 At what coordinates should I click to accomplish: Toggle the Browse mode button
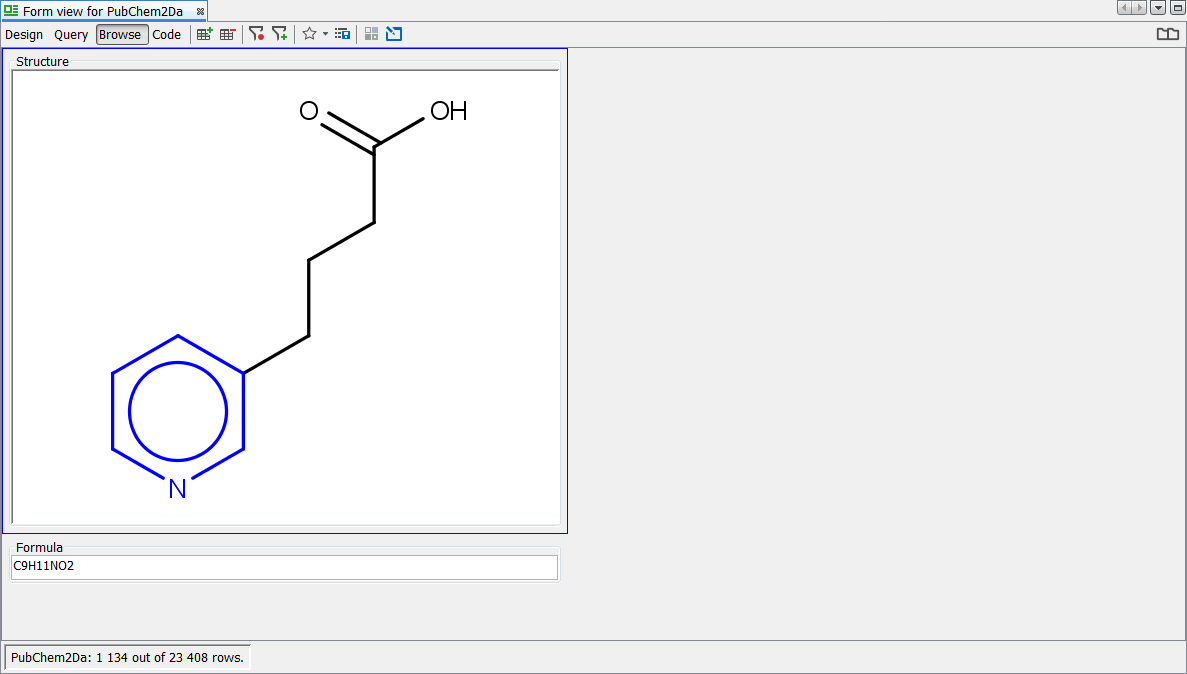[121, 35]
